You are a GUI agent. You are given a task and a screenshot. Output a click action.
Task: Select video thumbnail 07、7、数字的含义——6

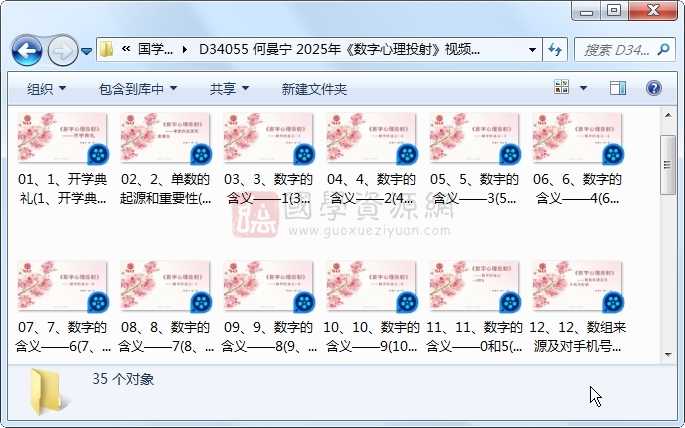click(x=62, y=286)
